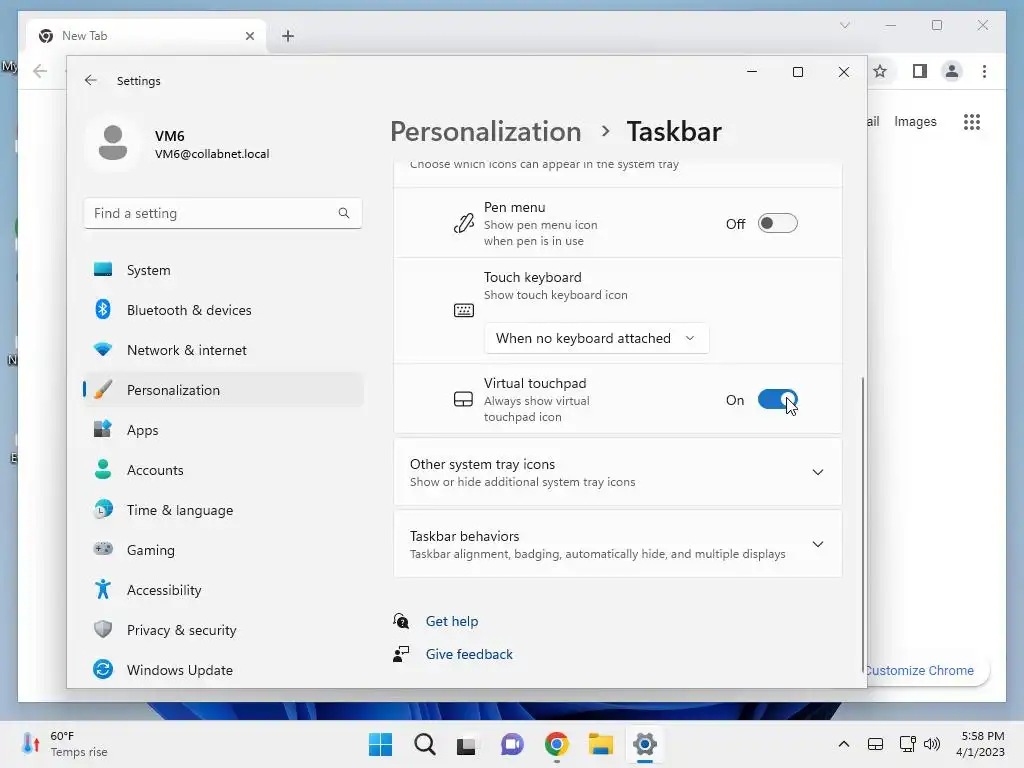Open Google apps grid in Chrome
Viewport: 1024px width, 768px height.
pos(972,121)
